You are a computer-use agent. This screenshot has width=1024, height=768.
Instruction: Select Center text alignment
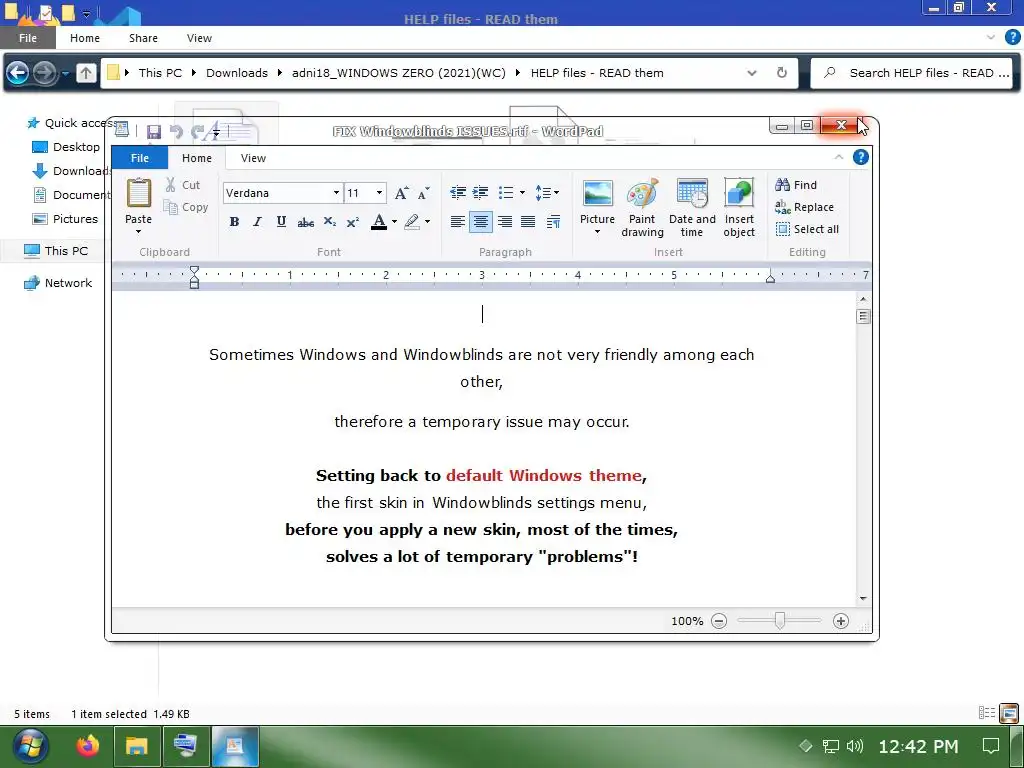(481, 222)
